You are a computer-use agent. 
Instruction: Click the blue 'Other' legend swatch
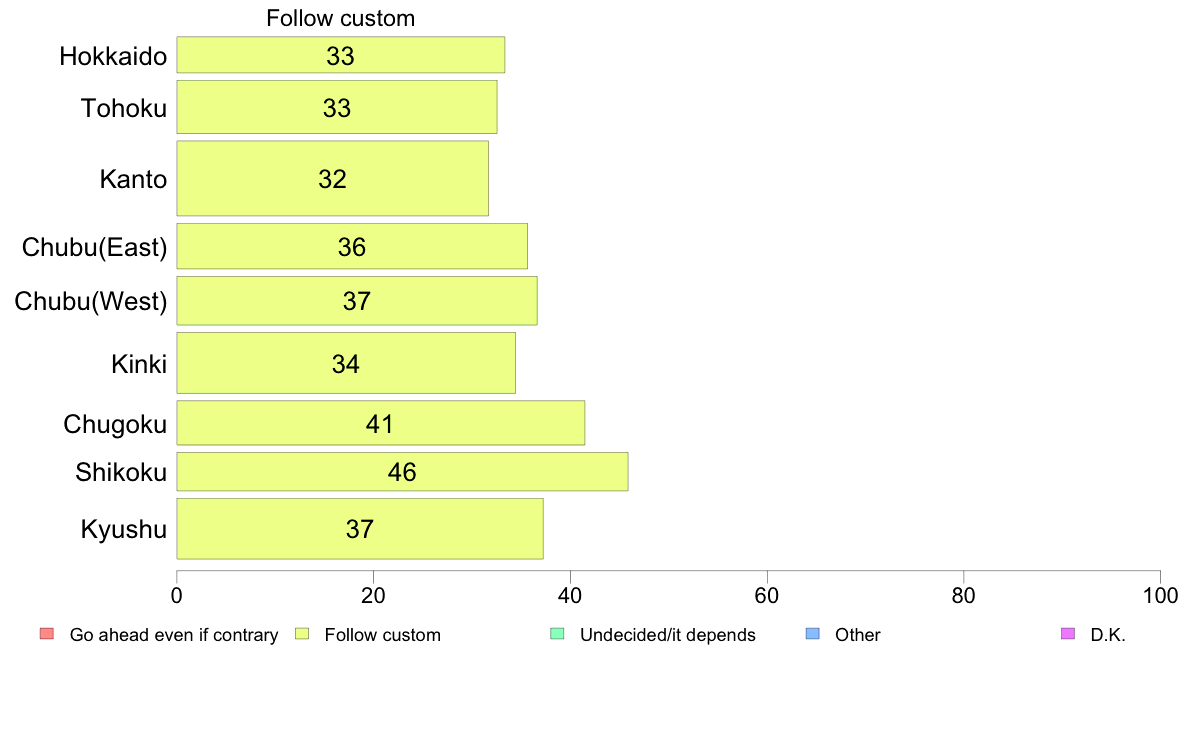pyautogui.click(x=813, y=634)
